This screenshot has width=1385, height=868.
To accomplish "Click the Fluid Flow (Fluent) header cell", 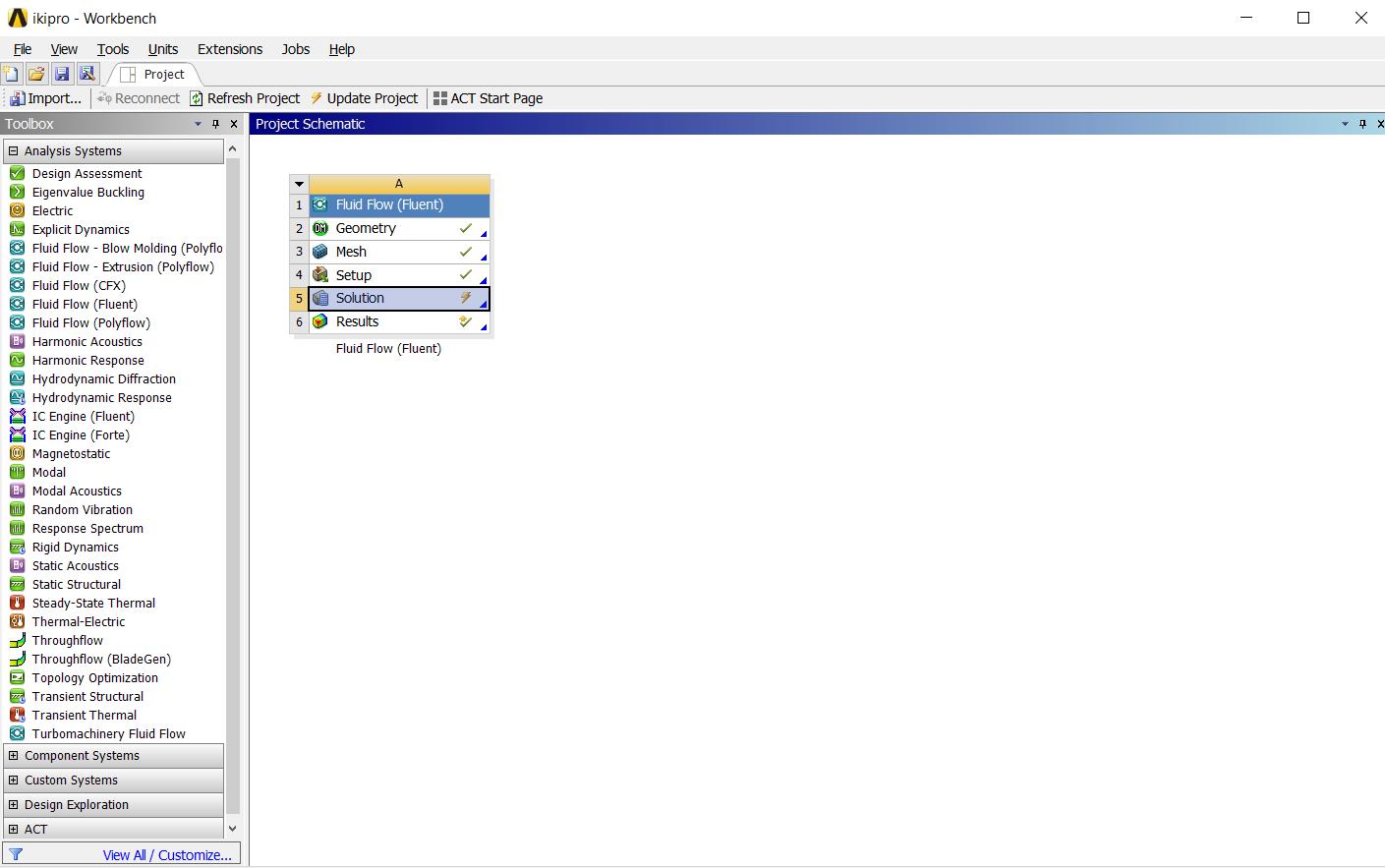I will [399, 204].
